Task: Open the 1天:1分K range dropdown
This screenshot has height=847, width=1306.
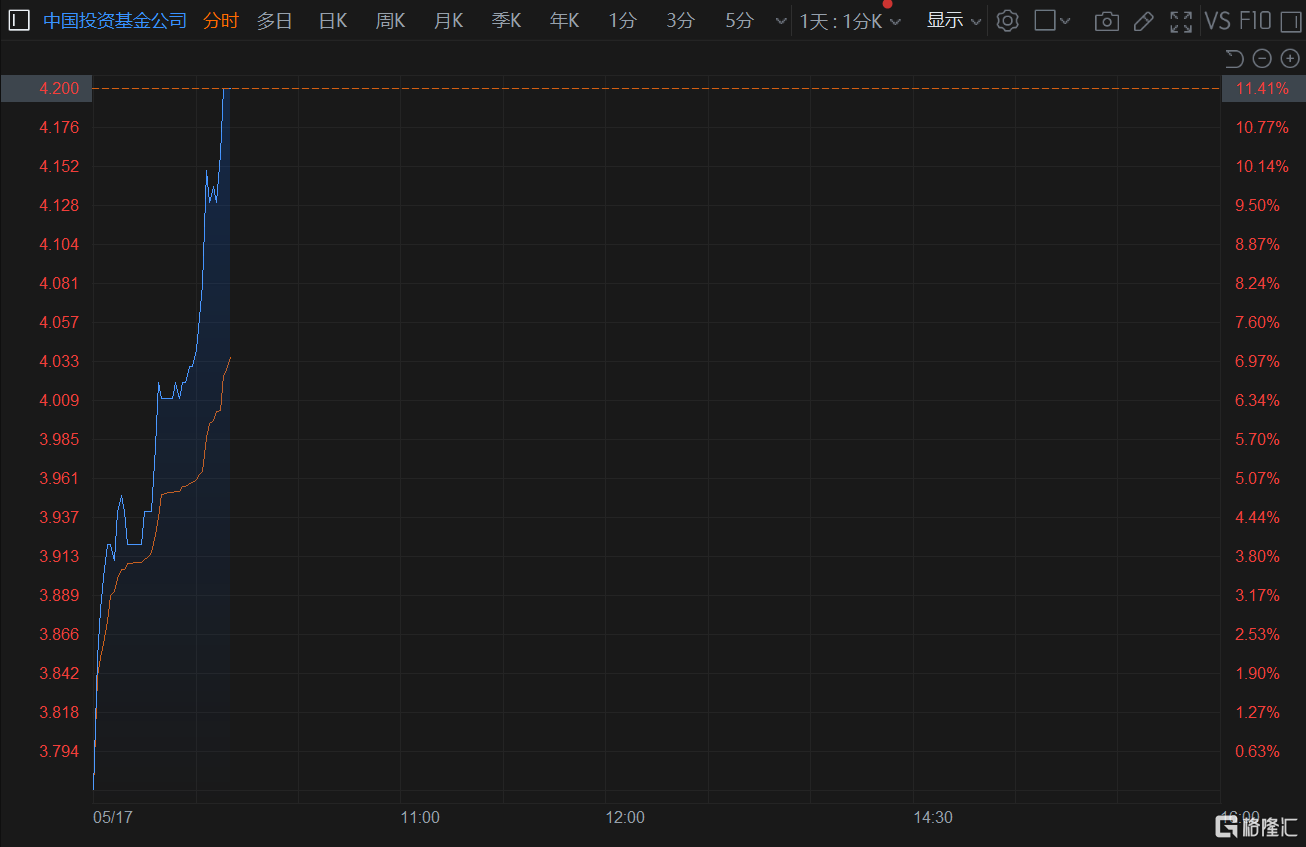Action: [849, 21]
